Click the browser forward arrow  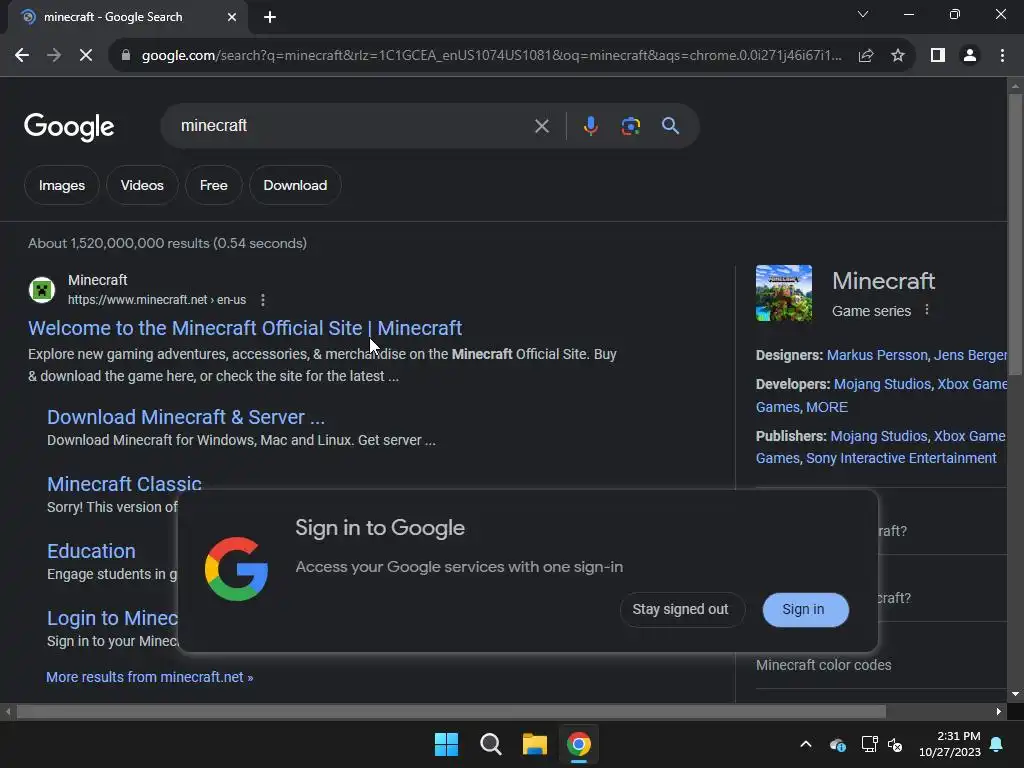point(54,56)
